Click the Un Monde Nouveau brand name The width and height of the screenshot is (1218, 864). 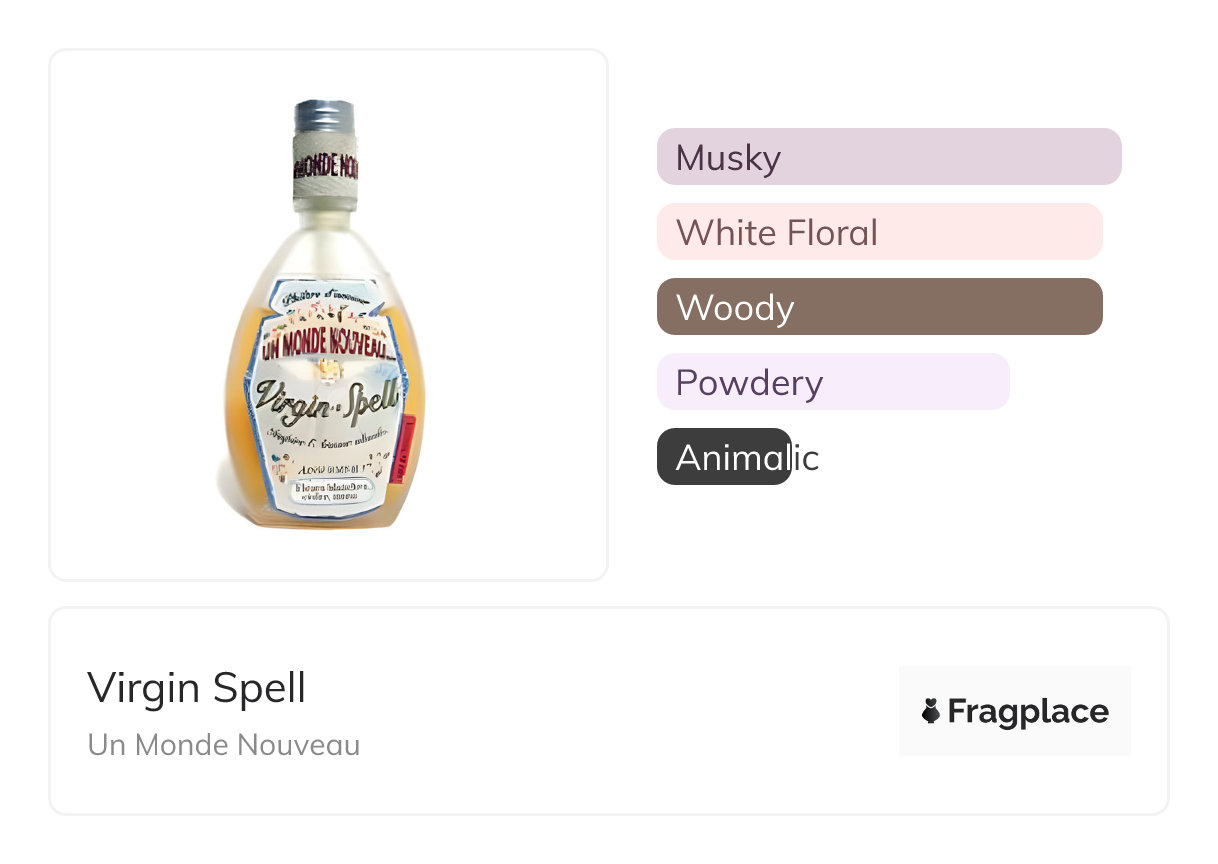(224, 745)
